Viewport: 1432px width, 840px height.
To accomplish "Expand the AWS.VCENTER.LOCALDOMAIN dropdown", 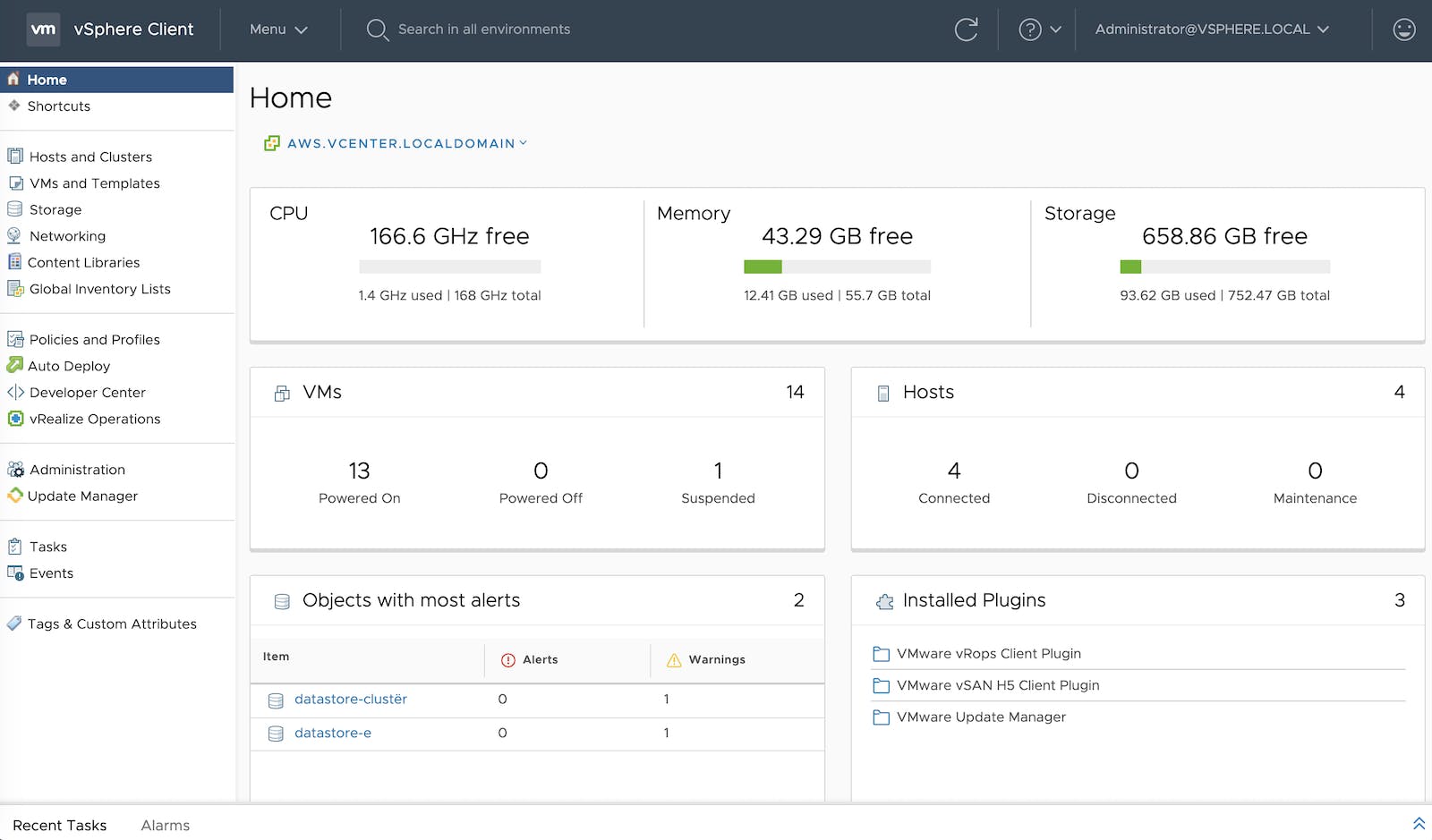I will click(x=524, y=143).
